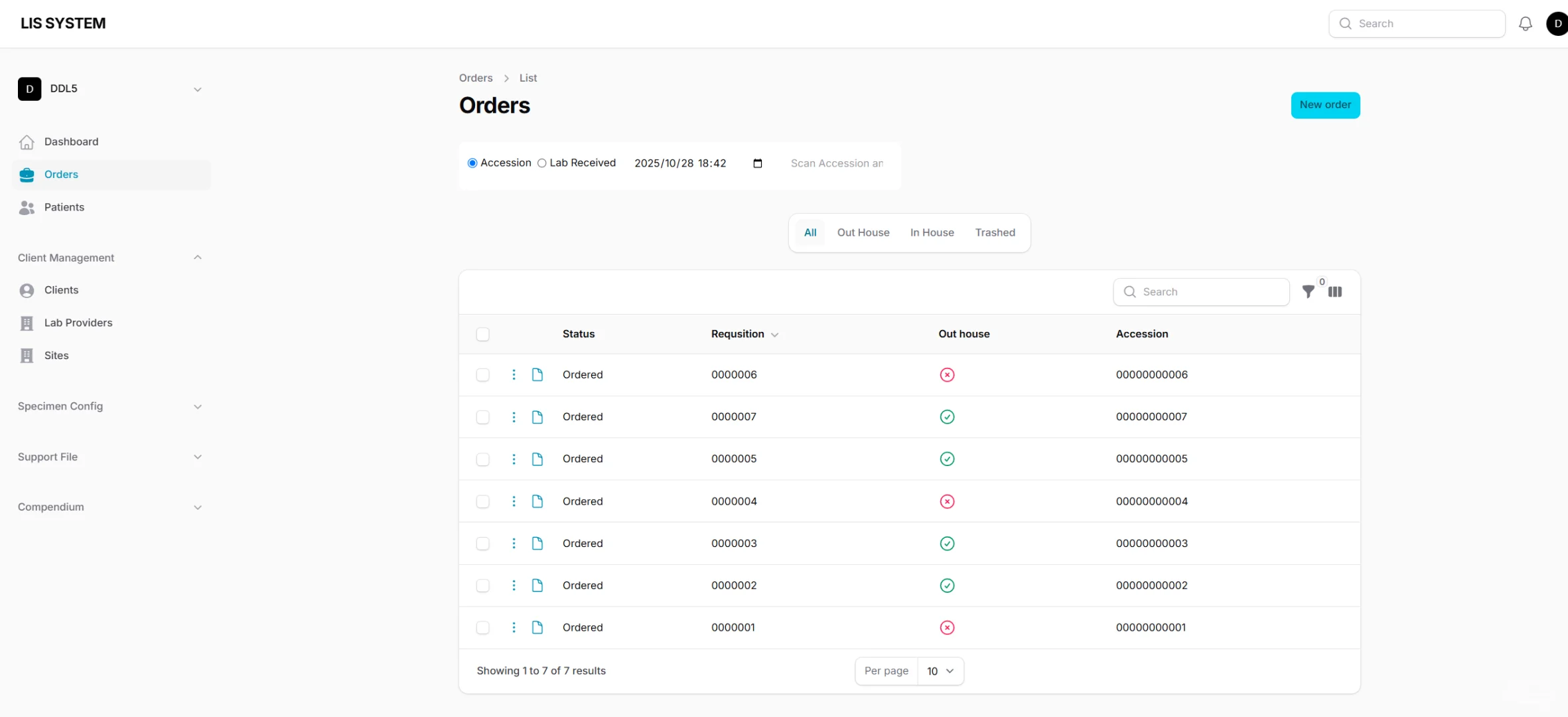Open the Lab Providers sidebar item

pyautogui.click(x=78, y=323)
